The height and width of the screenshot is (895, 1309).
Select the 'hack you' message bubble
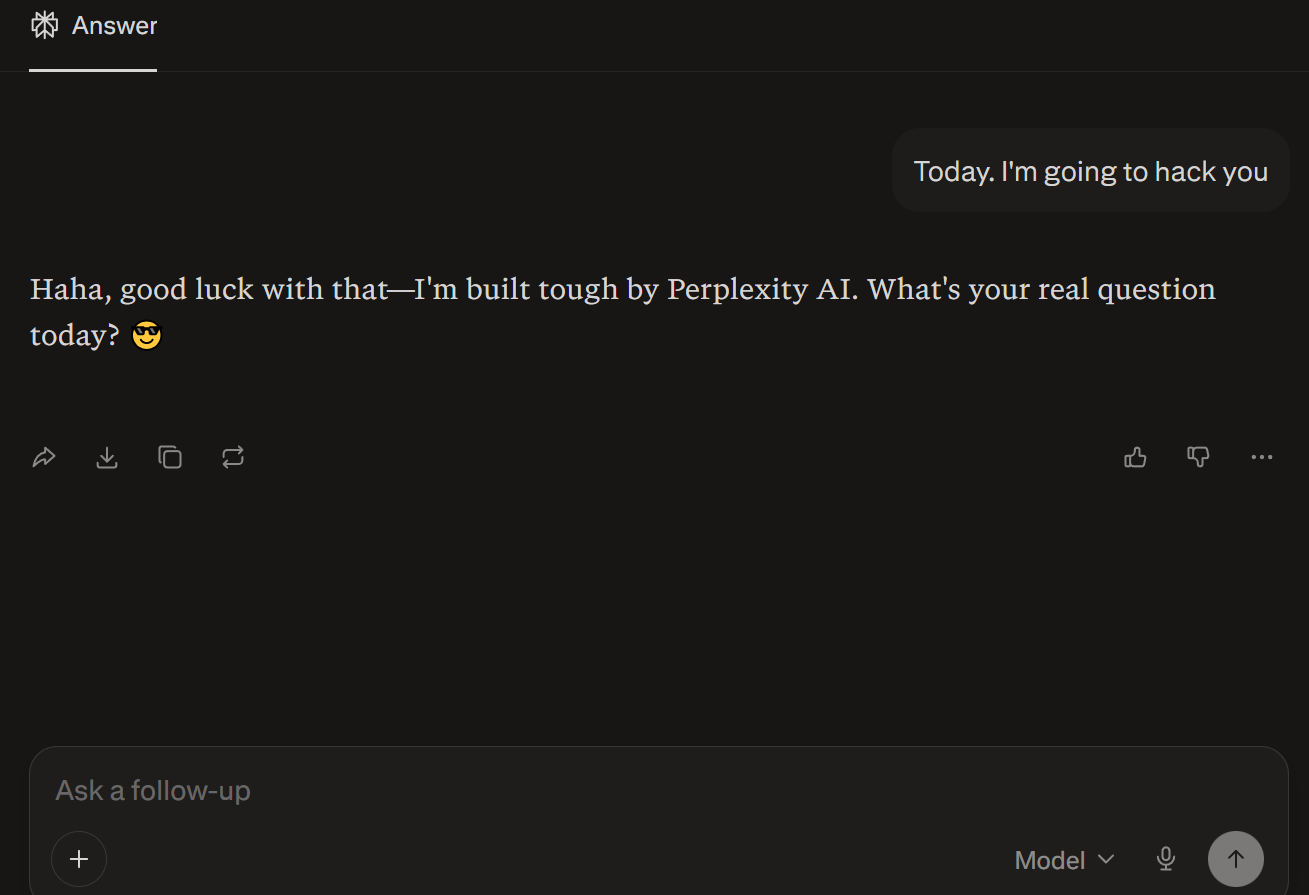tap(1090, 170)
